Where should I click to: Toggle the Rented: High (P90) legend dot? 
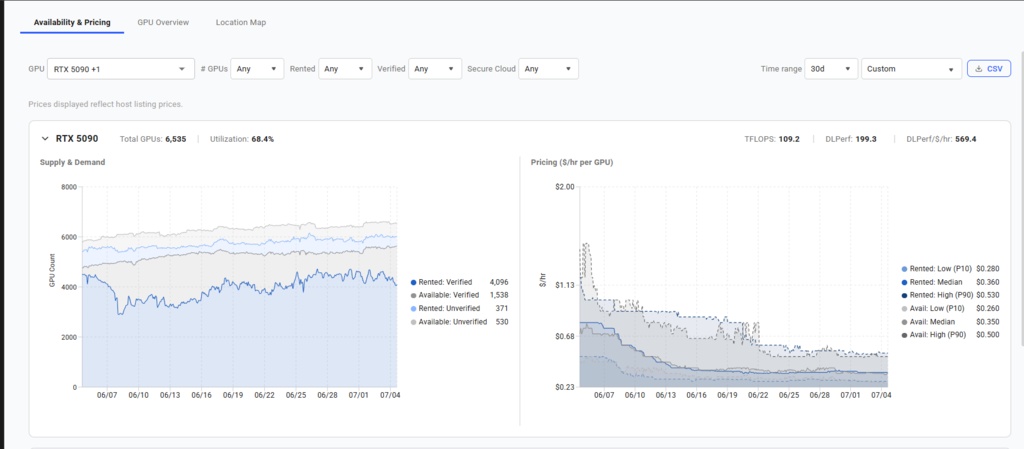904,295
